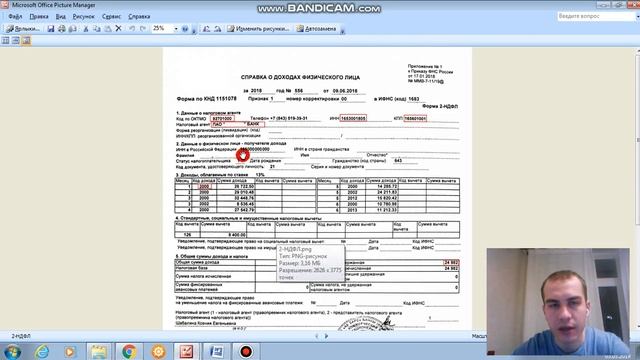Click the 'Форма по КНД 1151078' text
Screen dimensions: 640x360
point(207,99)
